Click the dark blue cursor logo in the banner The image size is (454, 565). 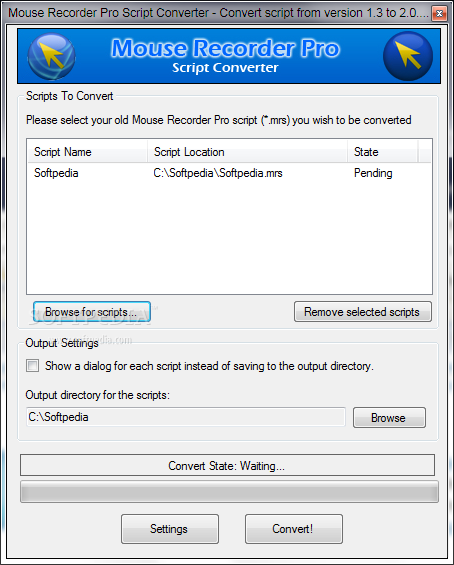[x=408, y=56]
